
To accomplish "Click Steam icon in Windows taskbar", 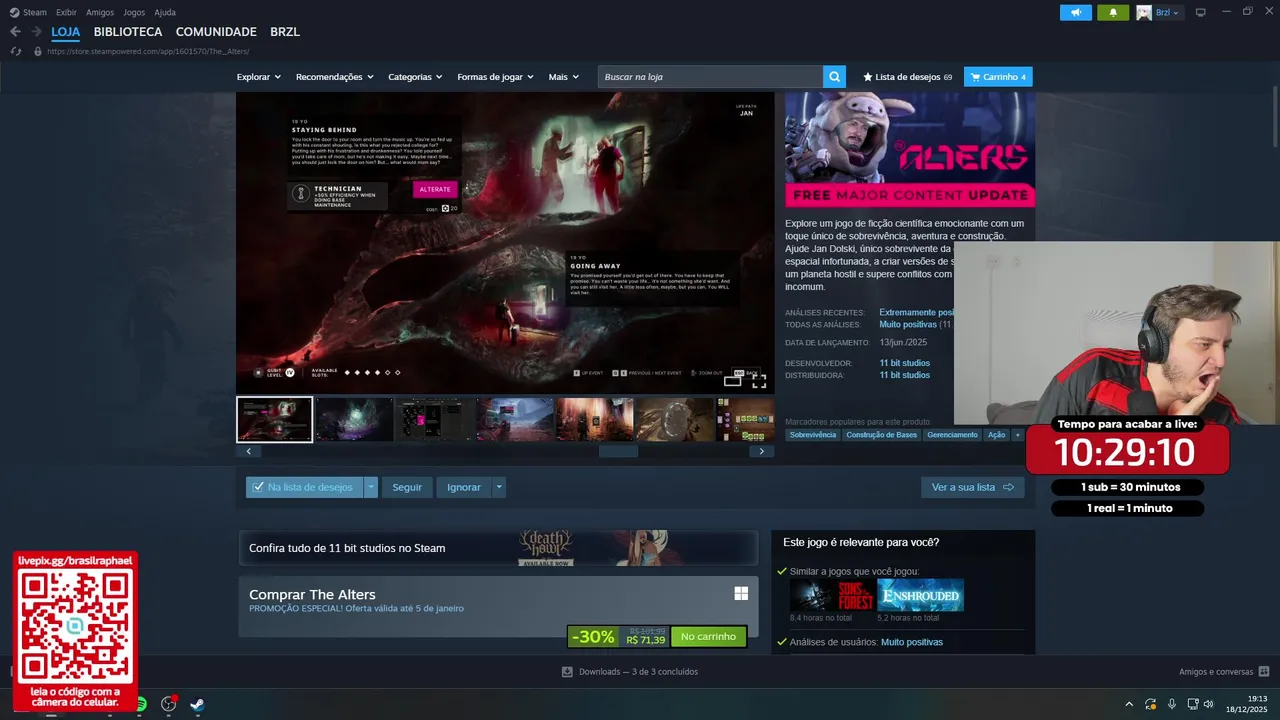I will (x=197, y=704).
